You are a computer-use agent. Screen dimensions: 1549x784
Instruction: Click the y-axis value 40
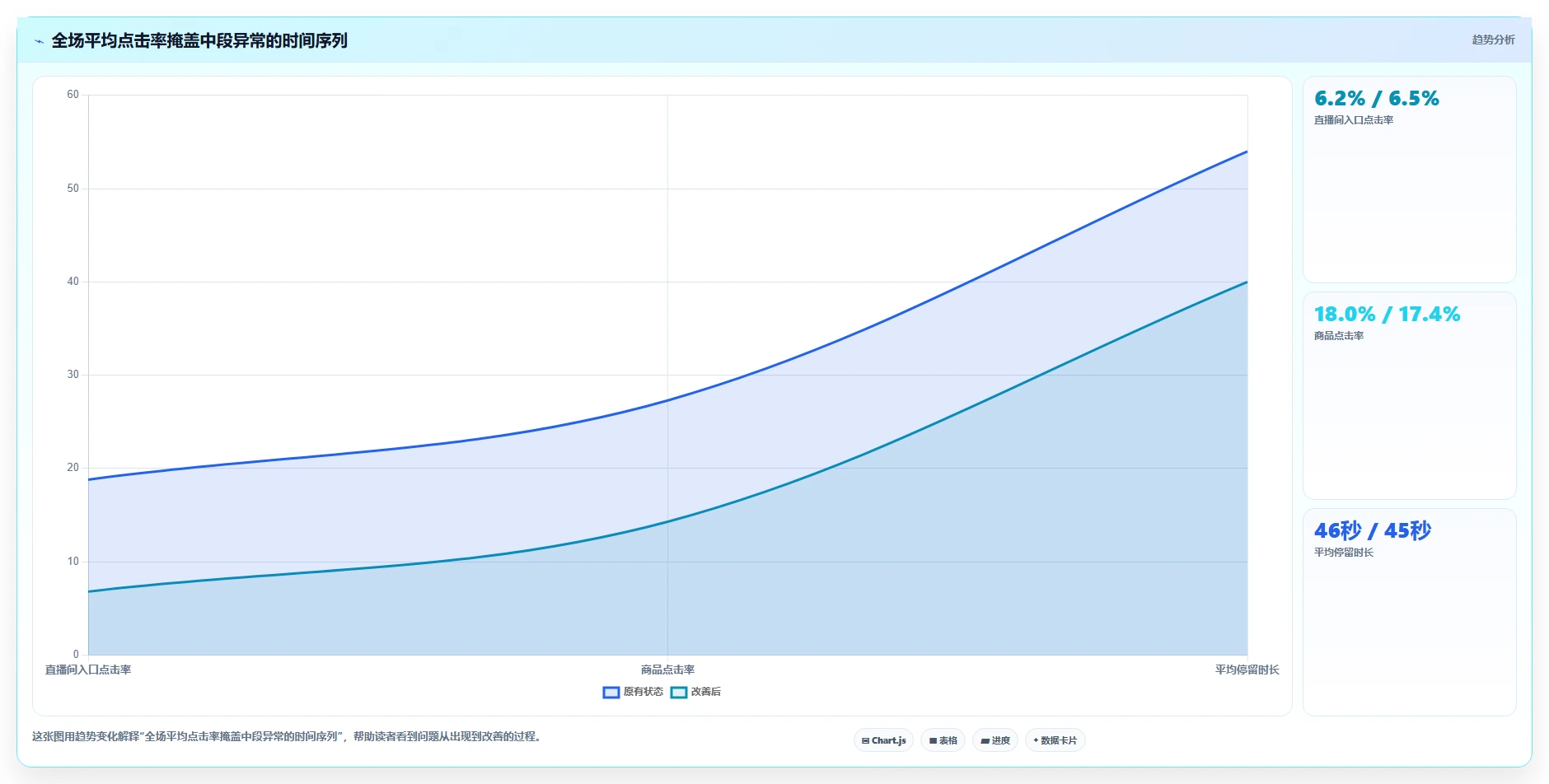pyautogui.click(x=73, y=282)
